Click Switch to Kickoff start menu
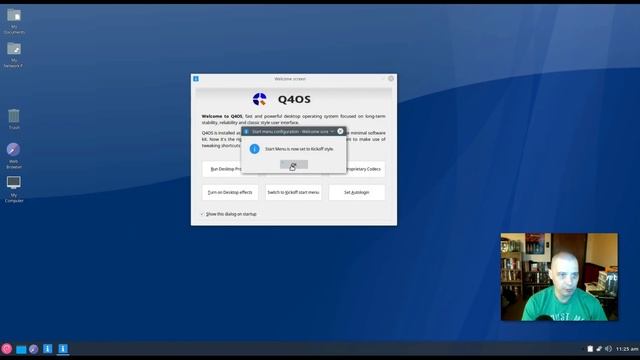640x360 pixels. click(293, 192)
